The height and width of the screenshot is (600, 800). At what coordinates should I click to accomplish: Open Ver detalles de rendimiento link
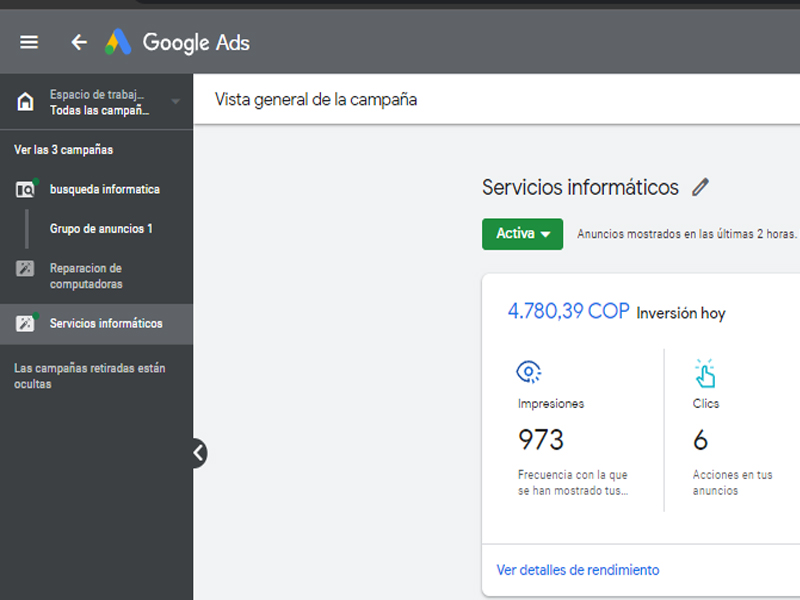tap(578, 570)
